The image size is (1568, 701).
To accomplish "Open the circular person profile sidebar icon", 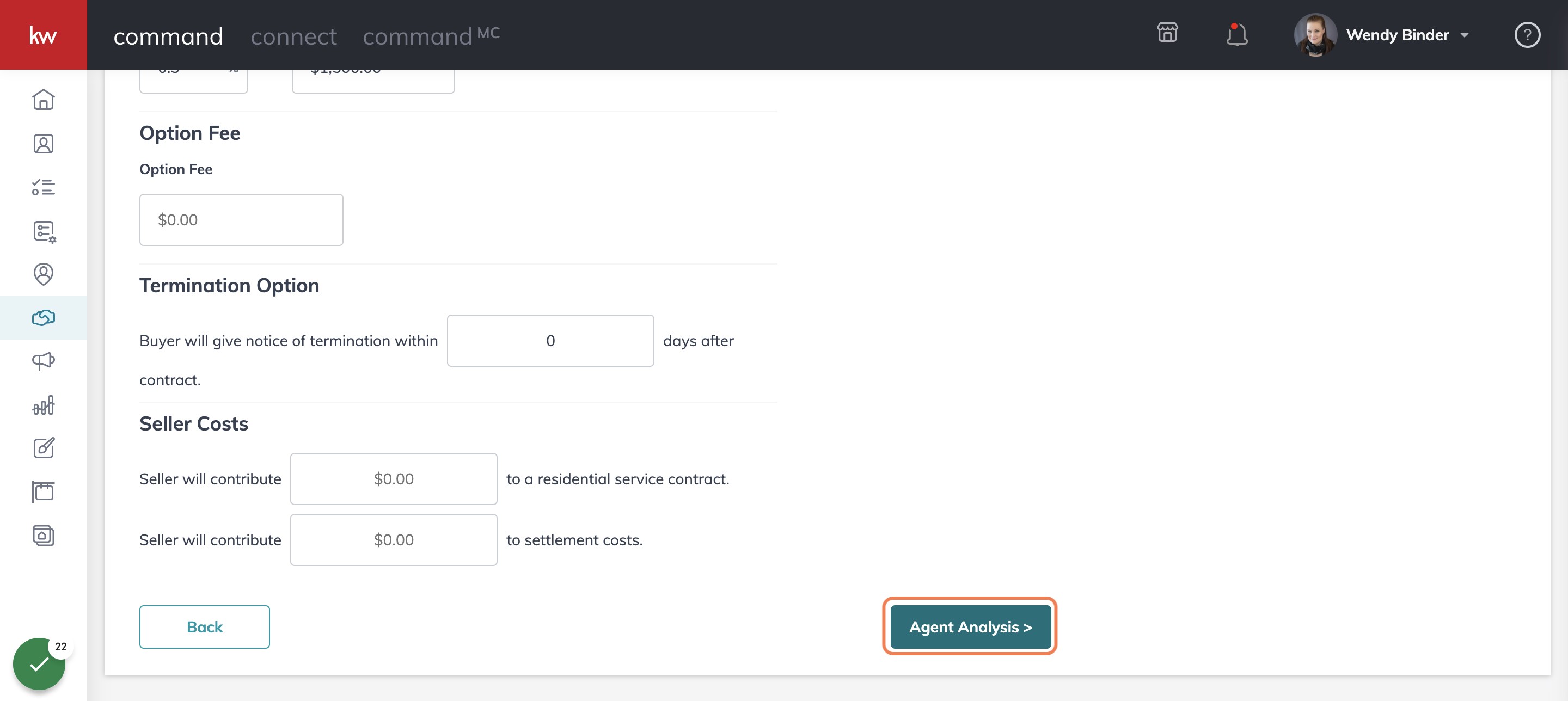I will click(x=43, y=274).
